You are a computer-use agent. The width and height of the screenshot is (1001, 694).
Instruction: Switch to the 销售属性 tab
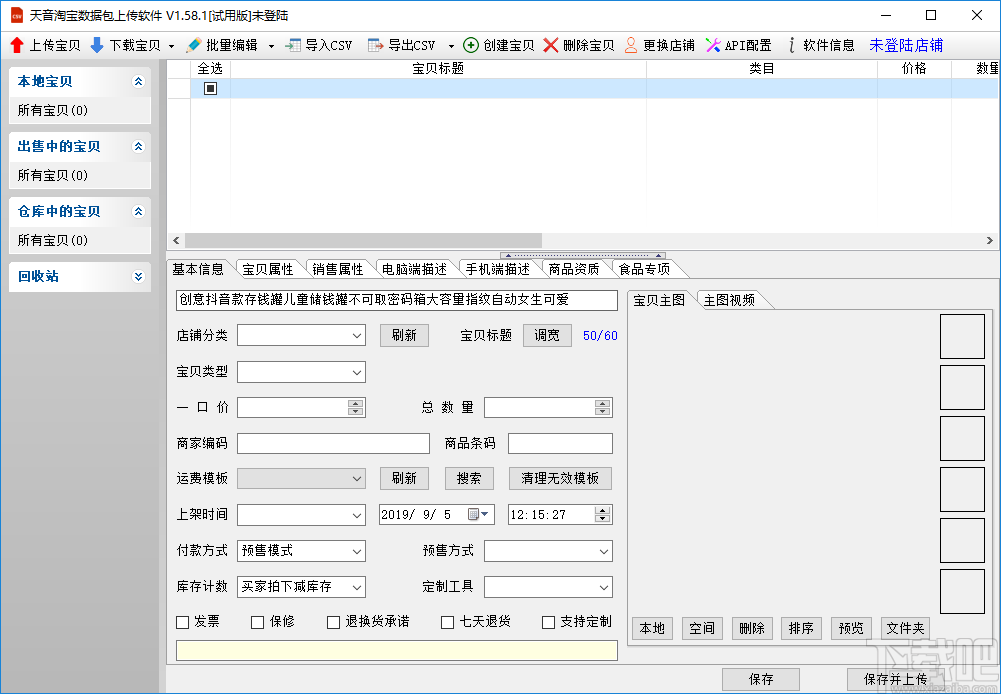(x=338, y=269)
